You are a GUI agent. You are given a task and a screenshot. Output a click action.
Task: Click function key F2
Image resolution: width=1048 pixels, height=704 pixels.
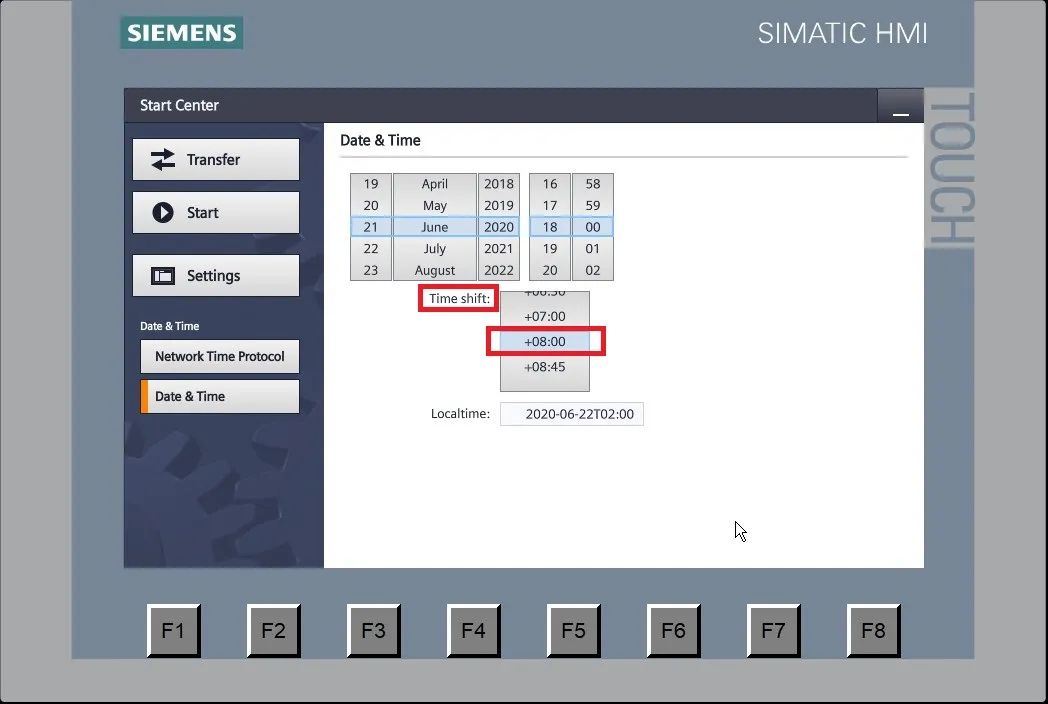tap(273, 630)
